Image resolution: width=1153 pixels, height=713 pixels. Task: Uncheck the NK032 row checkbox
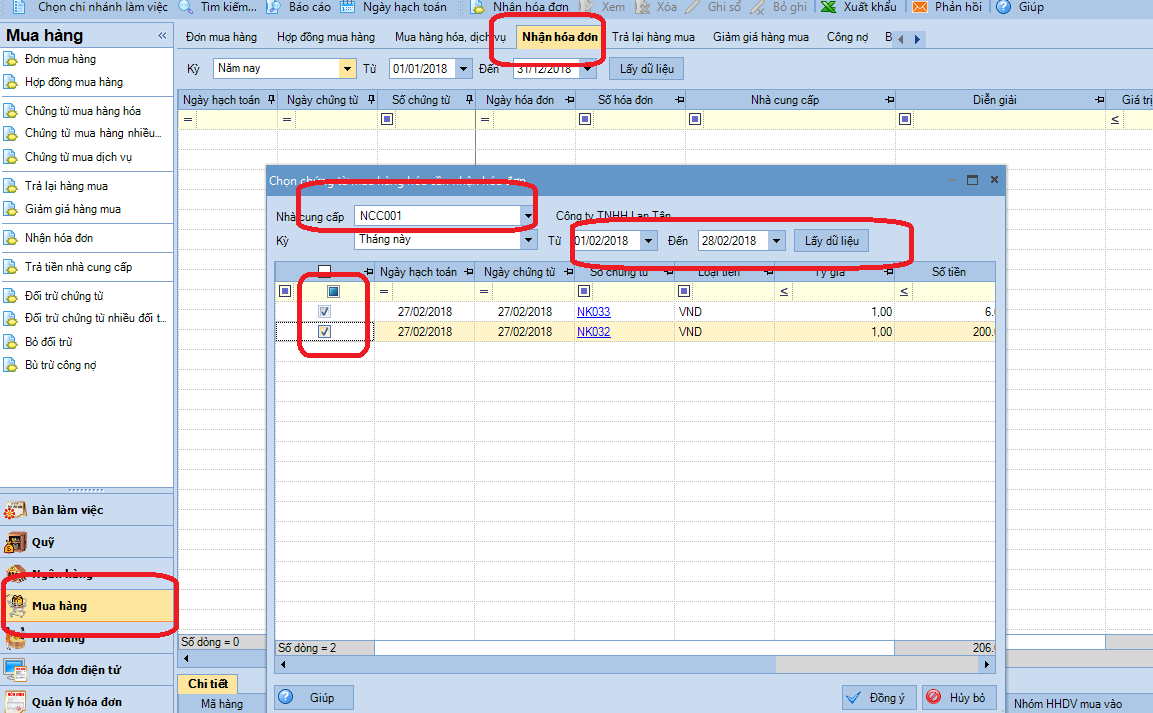(x=324, y=332)
